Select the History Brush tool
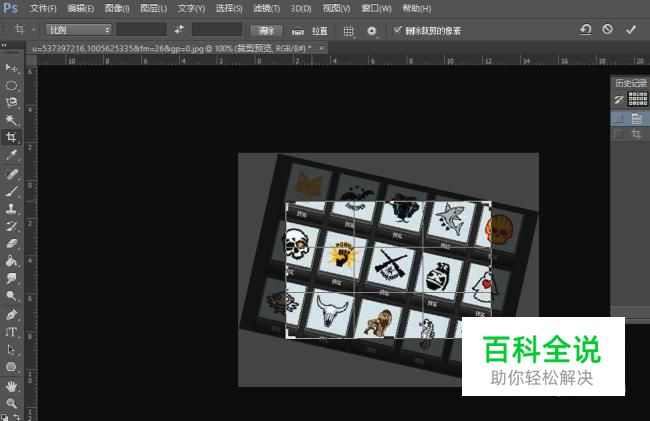 tap(11, 226)
